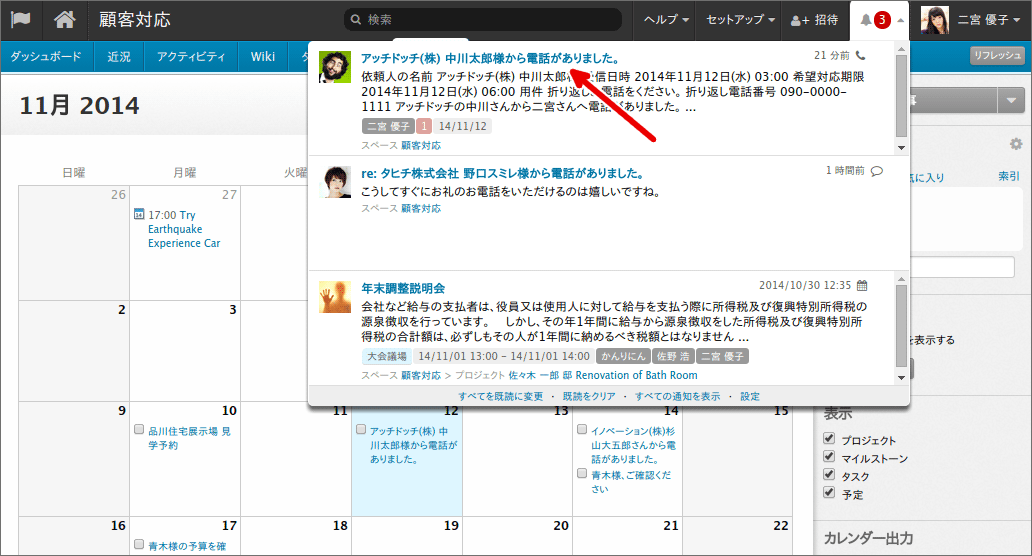Check 青木様の予算を確 task checkbox
The image size is (1032, 556).
point(139,544)
